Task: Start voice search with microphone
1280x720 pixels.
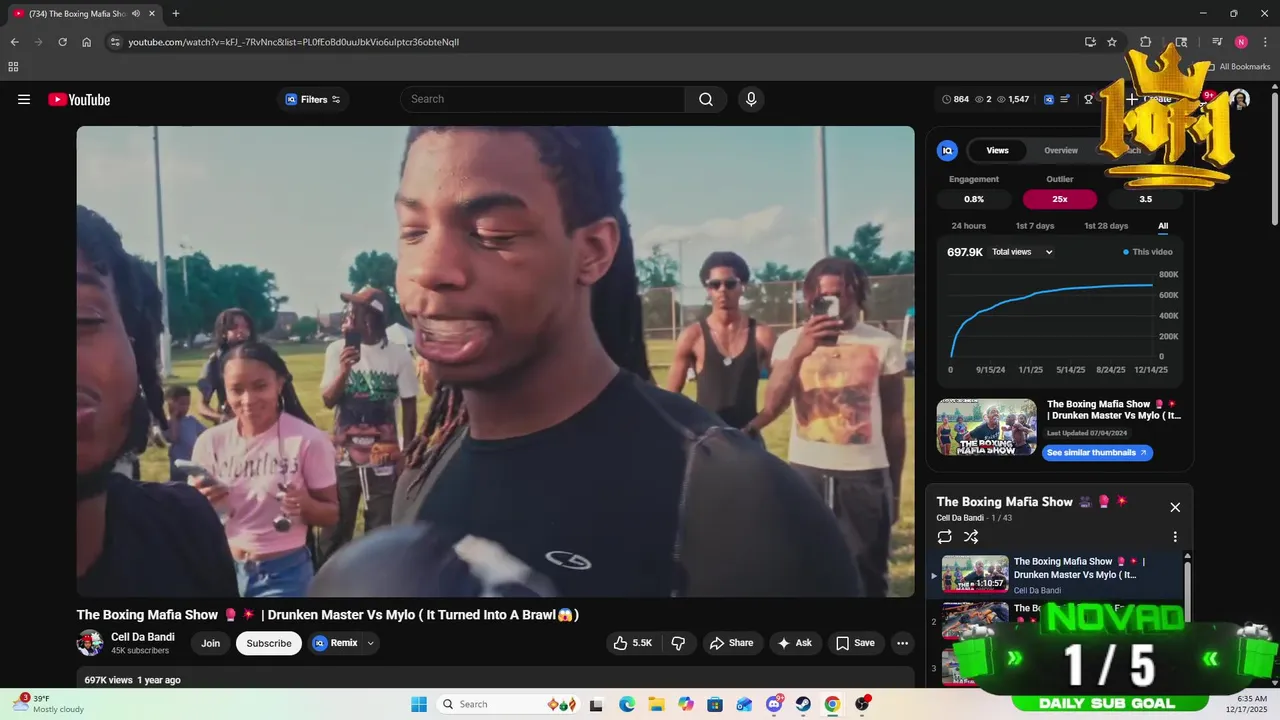Action: point(751,99)
